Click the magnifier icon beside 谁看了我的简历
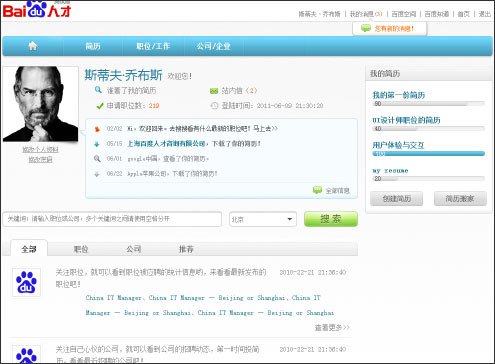Viewport: 495px width, 364px height. [x=98, y=90]
